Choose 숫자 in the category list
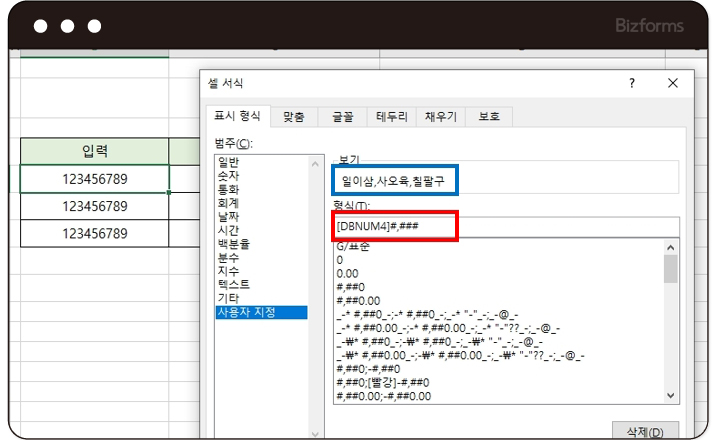 pyautogui.click(x=229, y=175)
